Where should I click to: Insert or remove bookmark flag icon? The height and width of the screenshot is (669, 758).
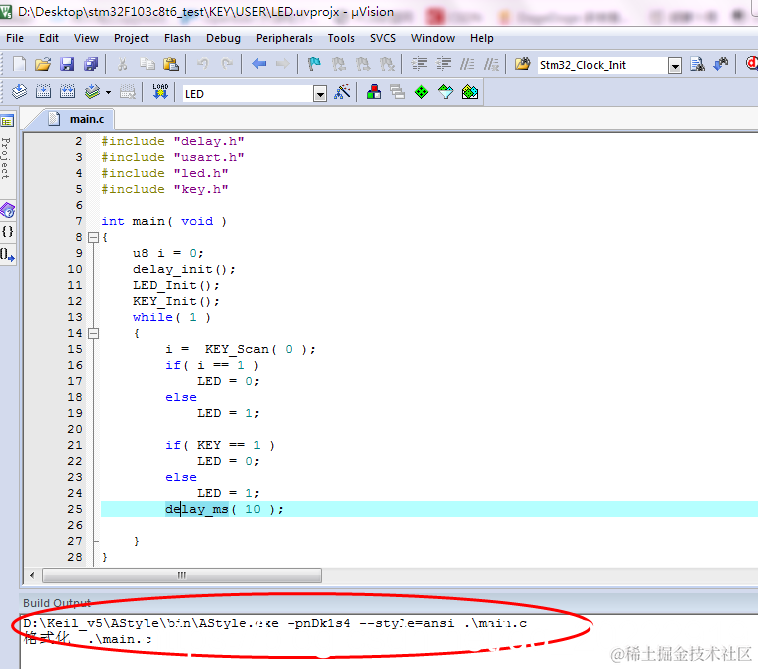point(314,64)
